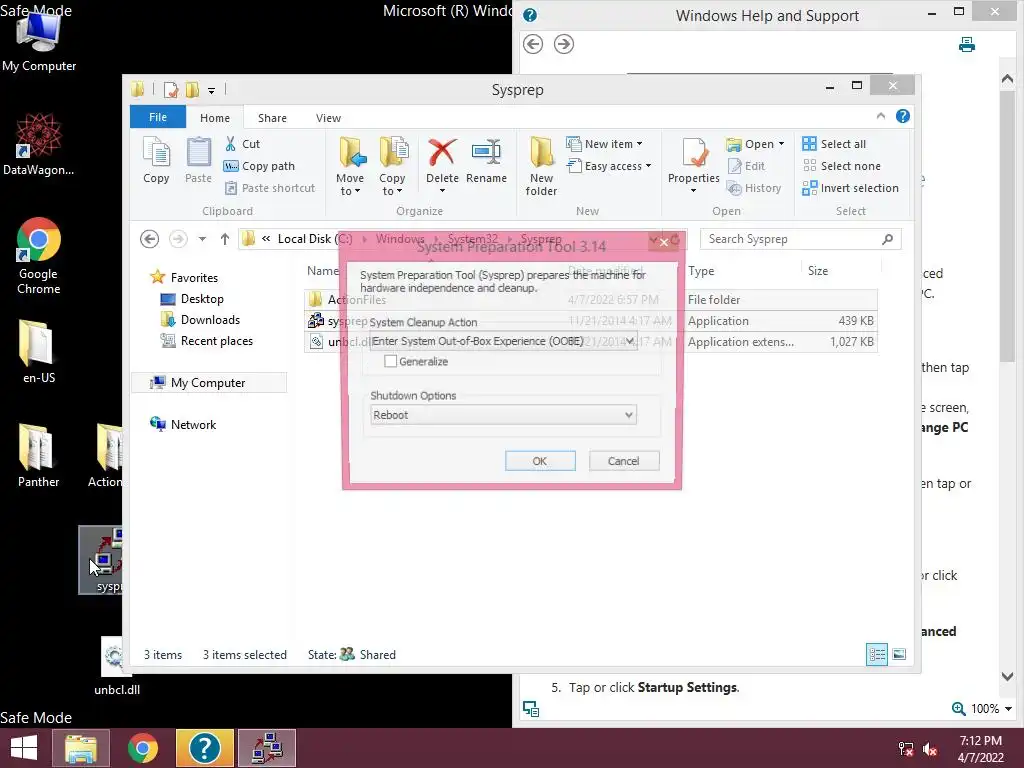
Task: Open the Move to menu
Action: coord(351,166)
